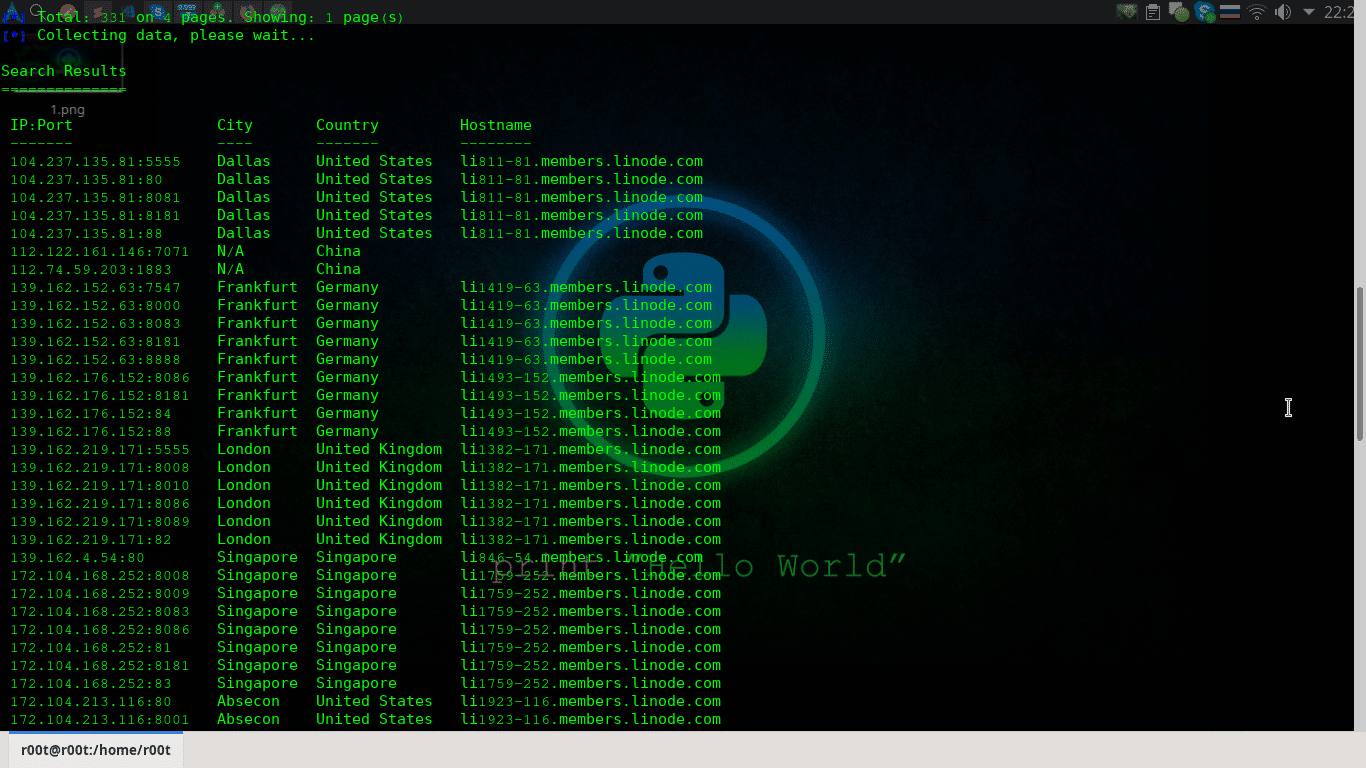1366x768 pixels.
Task: Click Absecon in the 172.104.213.116:80 row
Action: click(248, 701)
